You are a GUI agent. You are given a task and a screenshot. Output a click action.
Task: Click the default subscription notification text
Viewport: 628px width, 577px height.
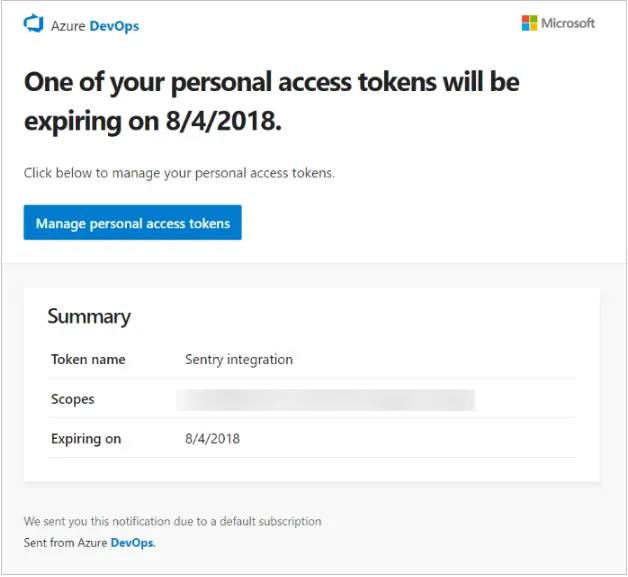point(172,521)
